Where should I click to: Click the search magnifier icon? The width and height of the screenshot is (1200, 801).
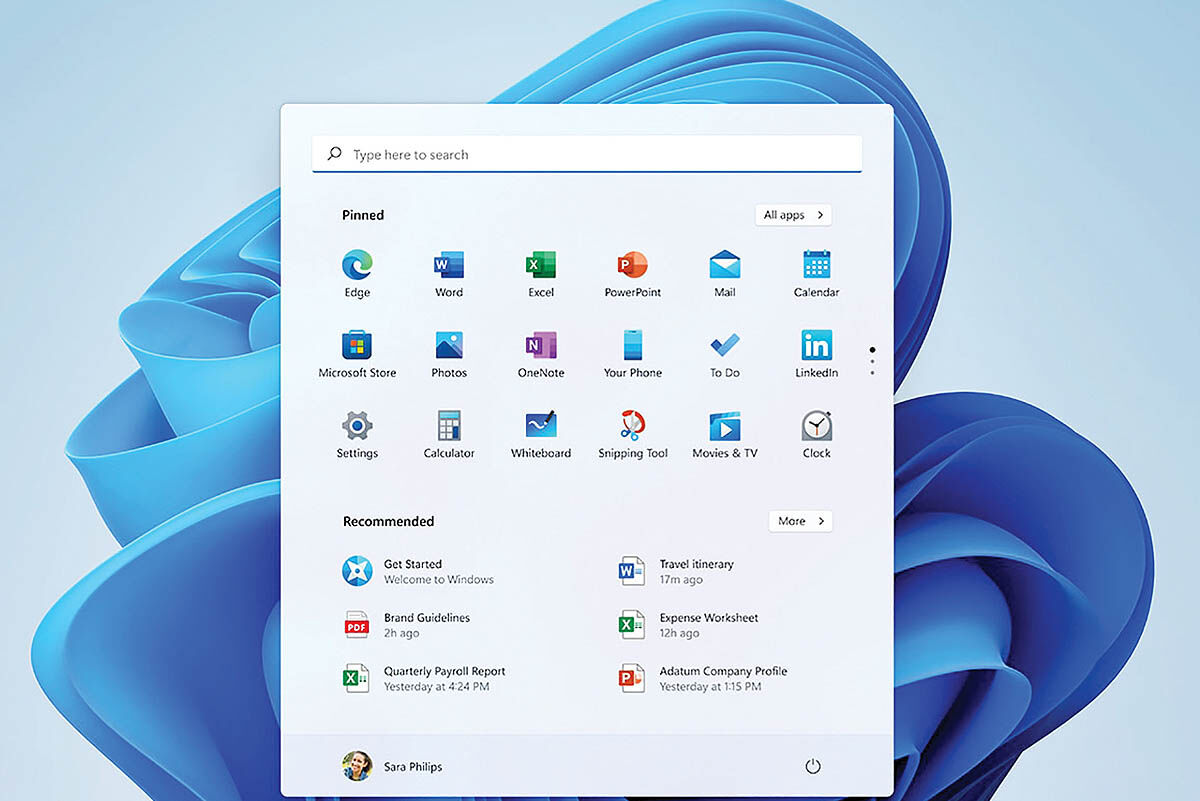335,155
